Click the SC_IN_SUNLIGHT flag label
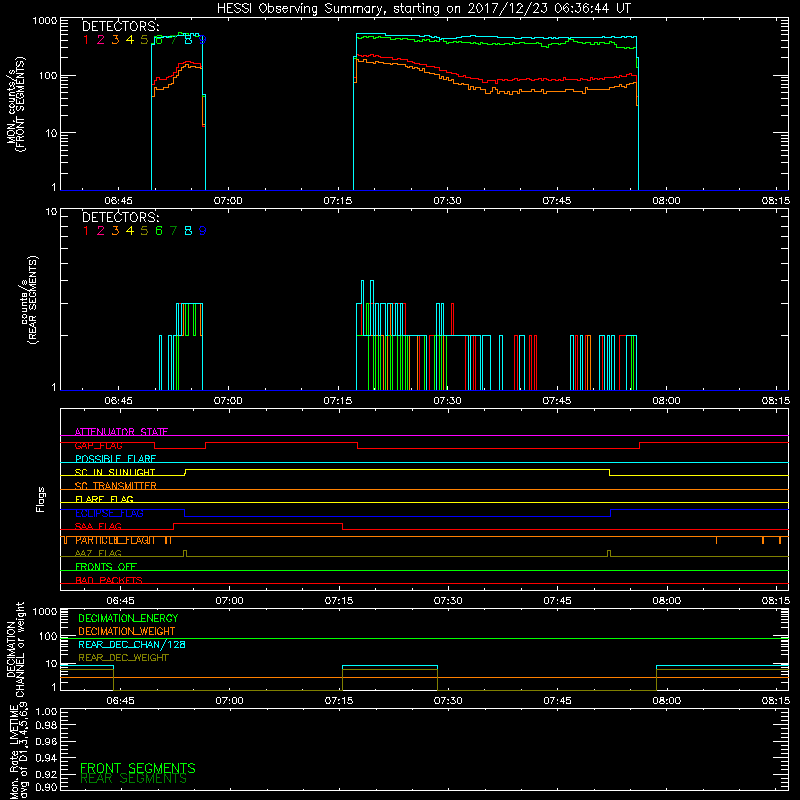The width and height of the screenshot is (800, 800). (x=115, y=472)
